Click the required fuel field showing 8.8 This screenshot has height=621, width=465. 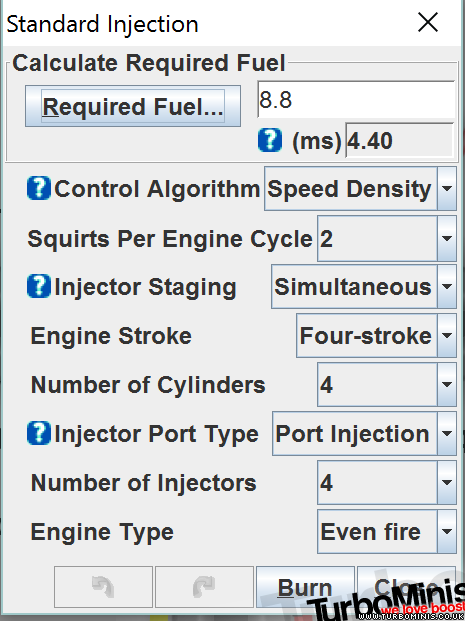pos(356,99)
